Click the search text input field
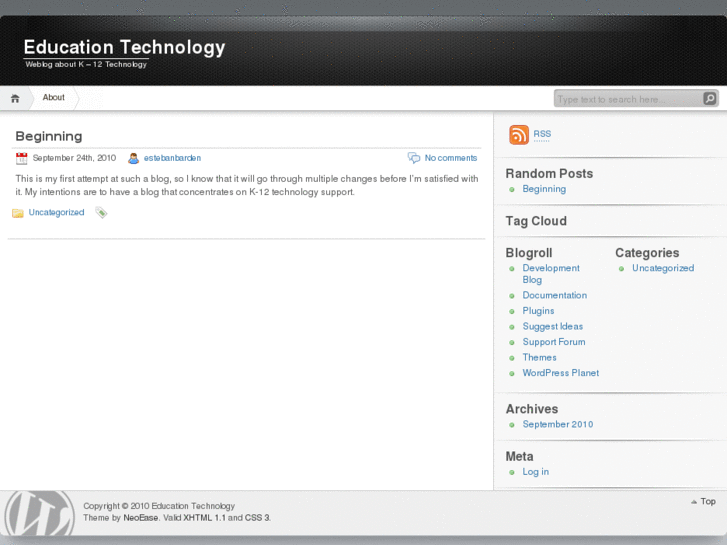 (x=629, y=99)
